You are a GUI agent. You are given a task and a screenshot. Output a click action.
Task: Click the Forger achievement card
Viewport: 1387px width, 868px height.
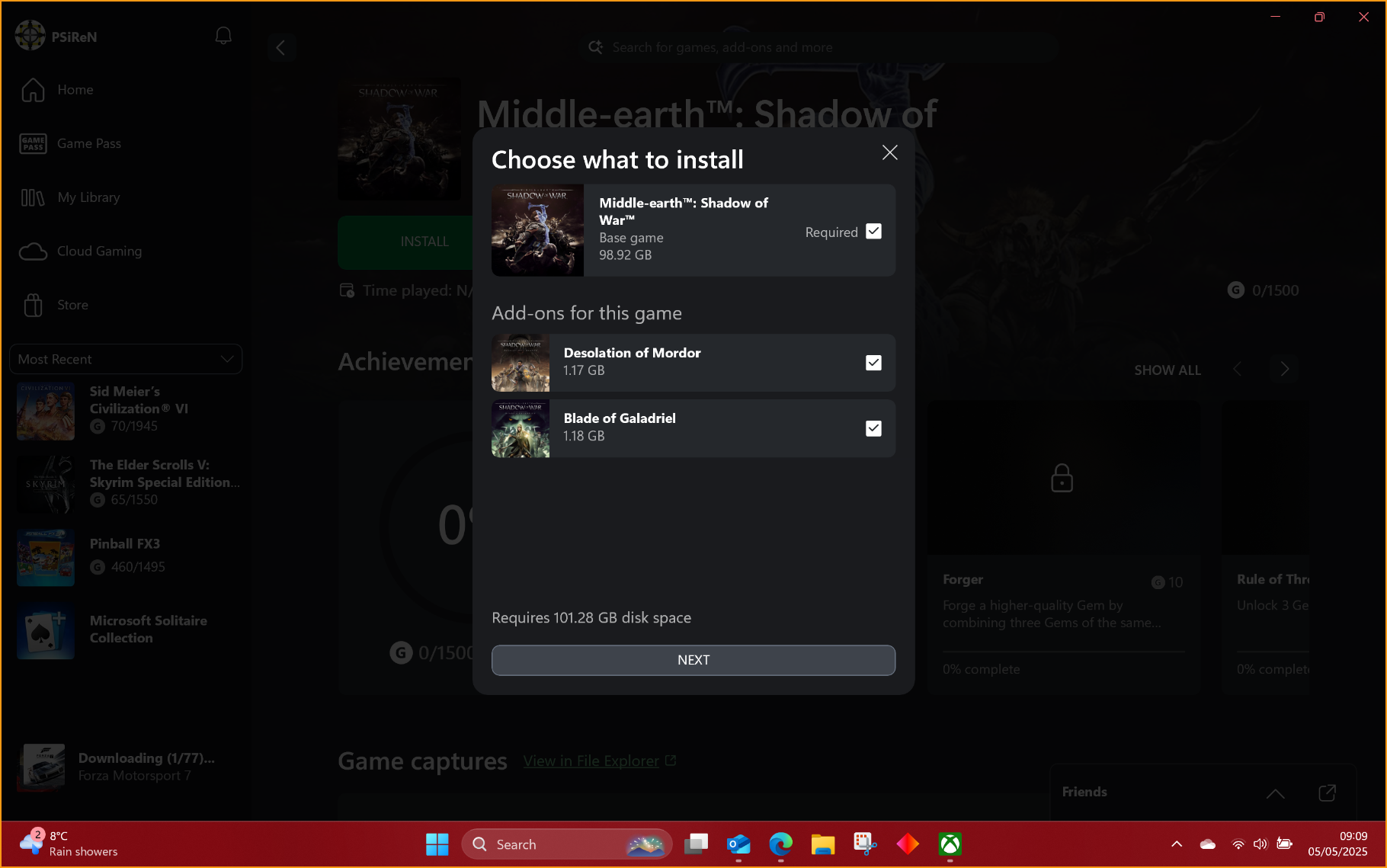click(1063, 547)
